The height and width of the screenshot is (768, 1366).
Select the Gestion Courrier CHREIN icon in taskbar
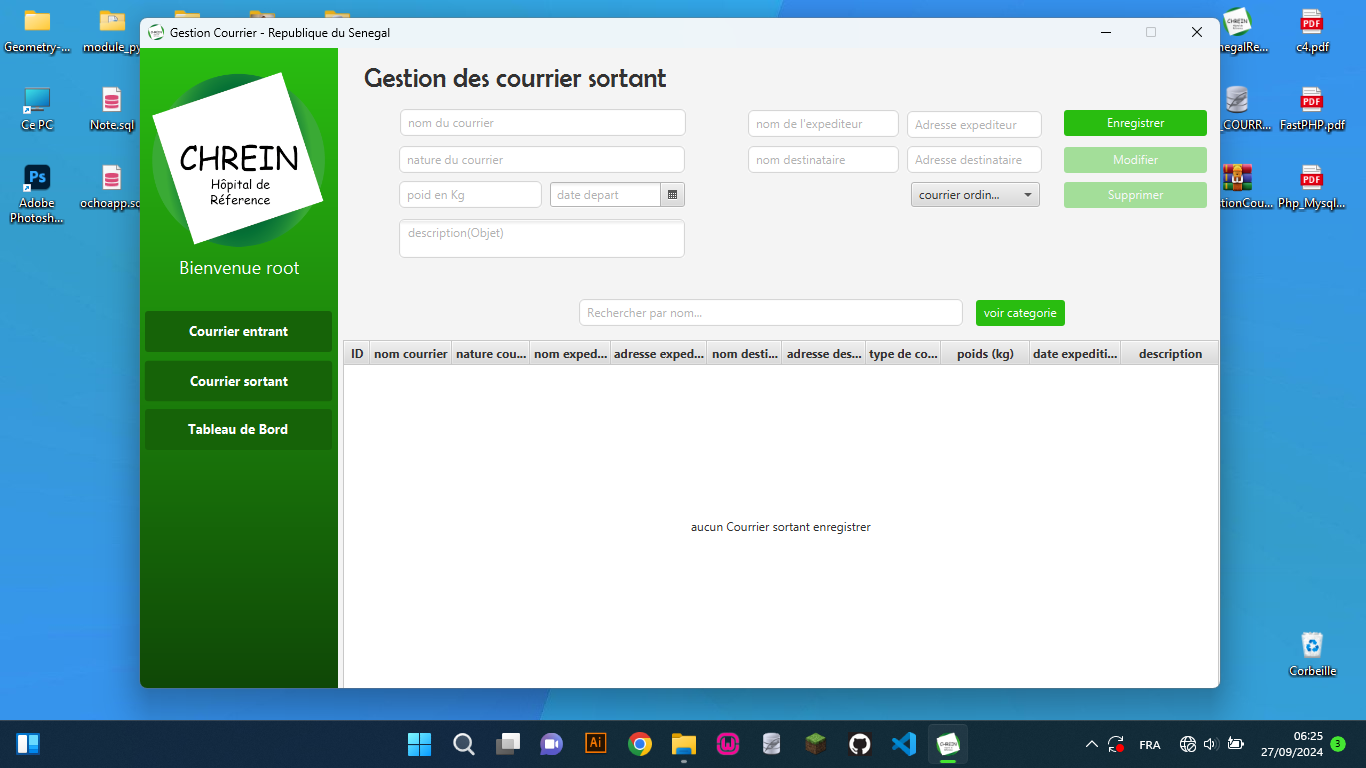pos(946,744)
